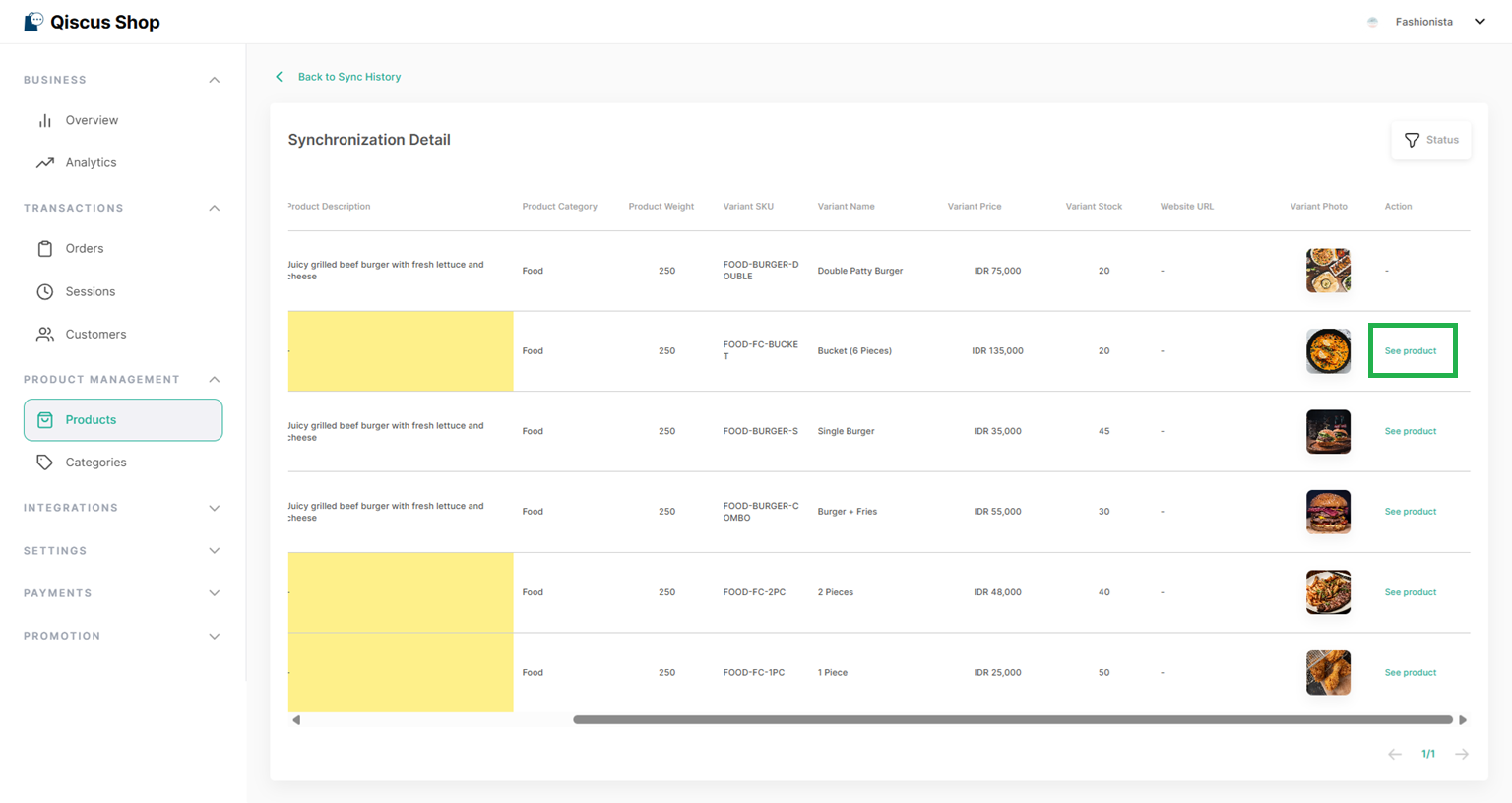Open Categories in sidebar
The image size is (1512, 803).
click(95, 463)
